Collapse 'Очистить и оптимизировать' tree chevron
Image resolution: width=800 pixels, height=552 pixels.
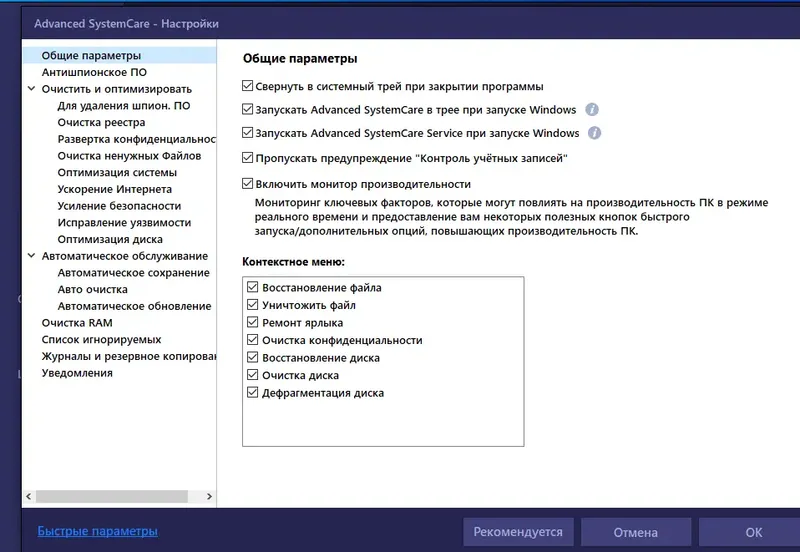(x=31, y=89)
